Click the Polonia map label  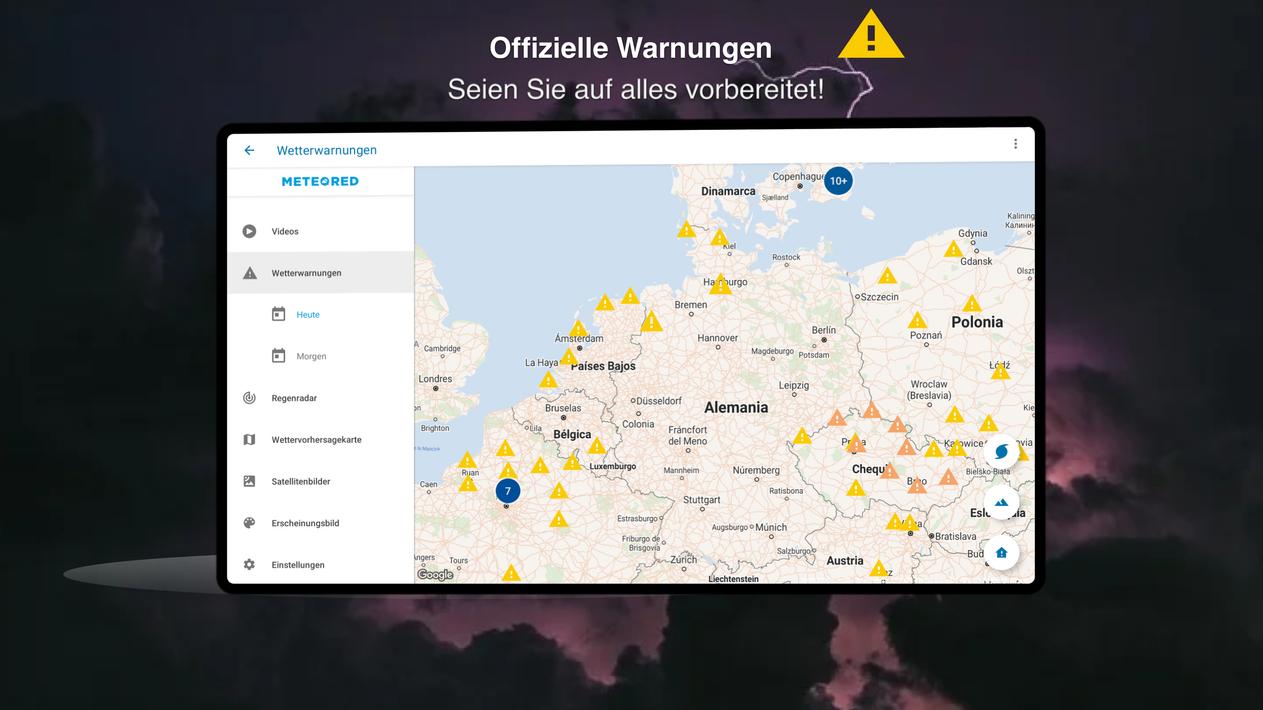tap(977, 322)
